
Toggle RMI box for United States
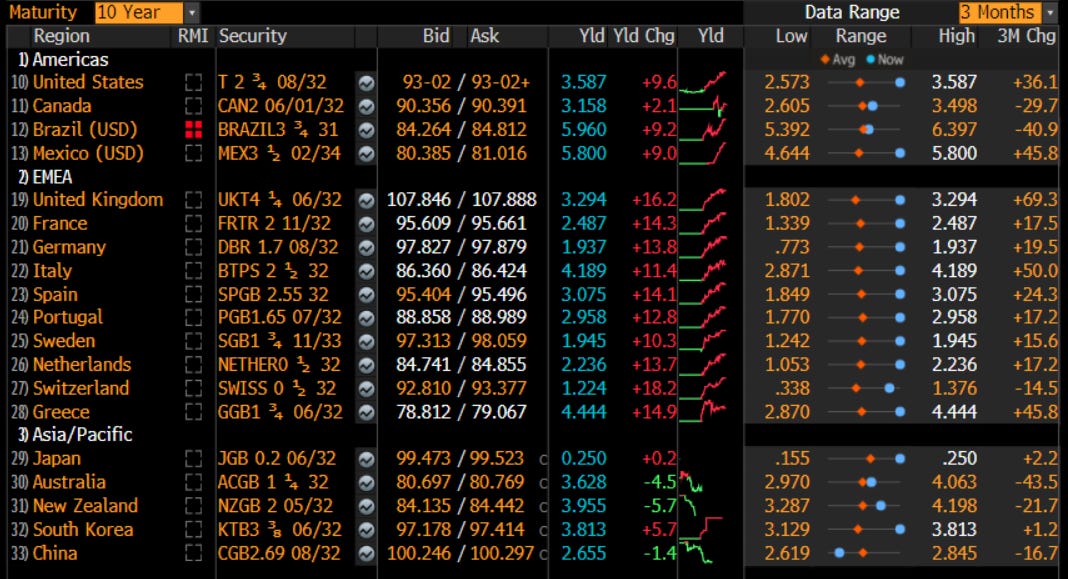[193, 82]
